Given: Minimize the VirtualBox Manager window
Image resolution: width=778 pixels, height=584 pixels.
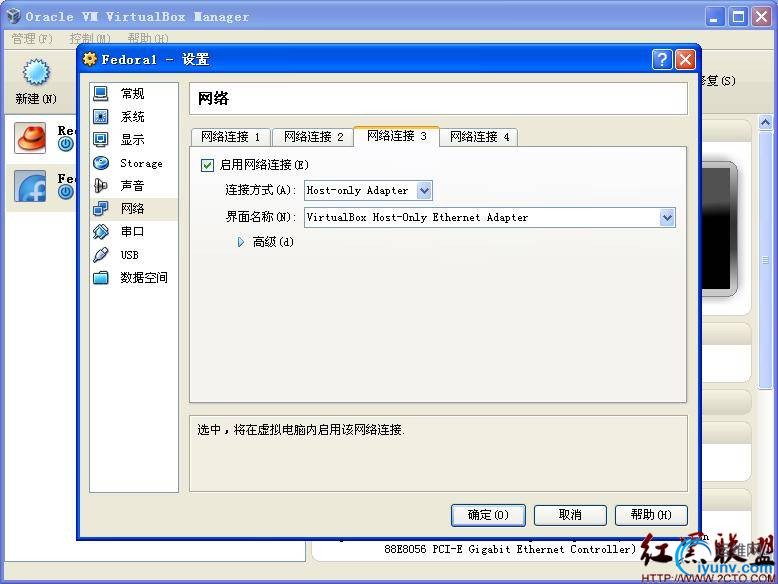Looking at the screenshot, I should click(x=714, y=17).
